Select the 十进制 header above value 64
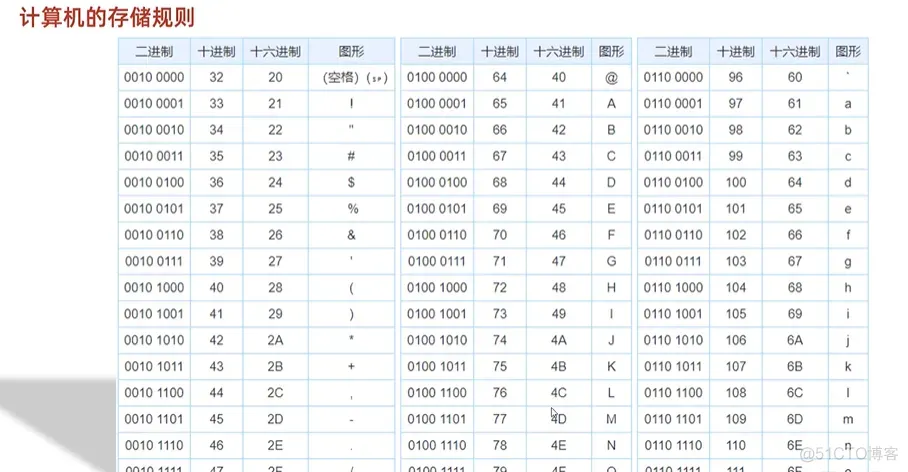908x472 pixels. tap(500, 52)
